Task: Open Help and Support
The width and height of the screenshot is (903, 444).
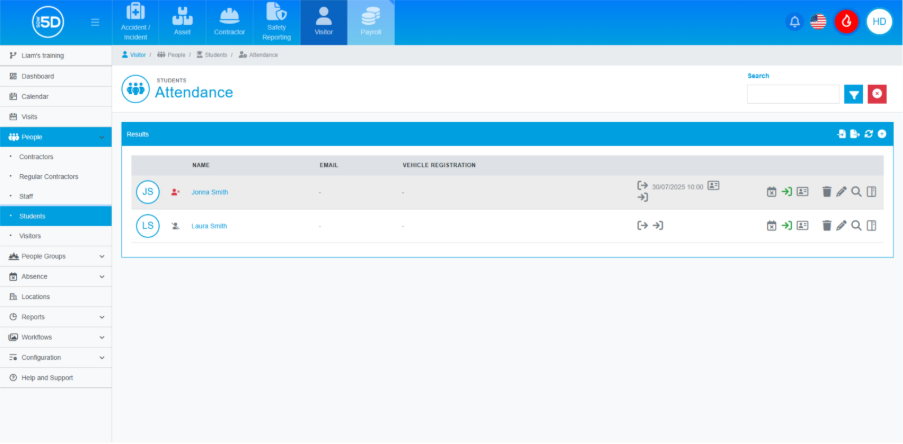Action: click(56, 378)
